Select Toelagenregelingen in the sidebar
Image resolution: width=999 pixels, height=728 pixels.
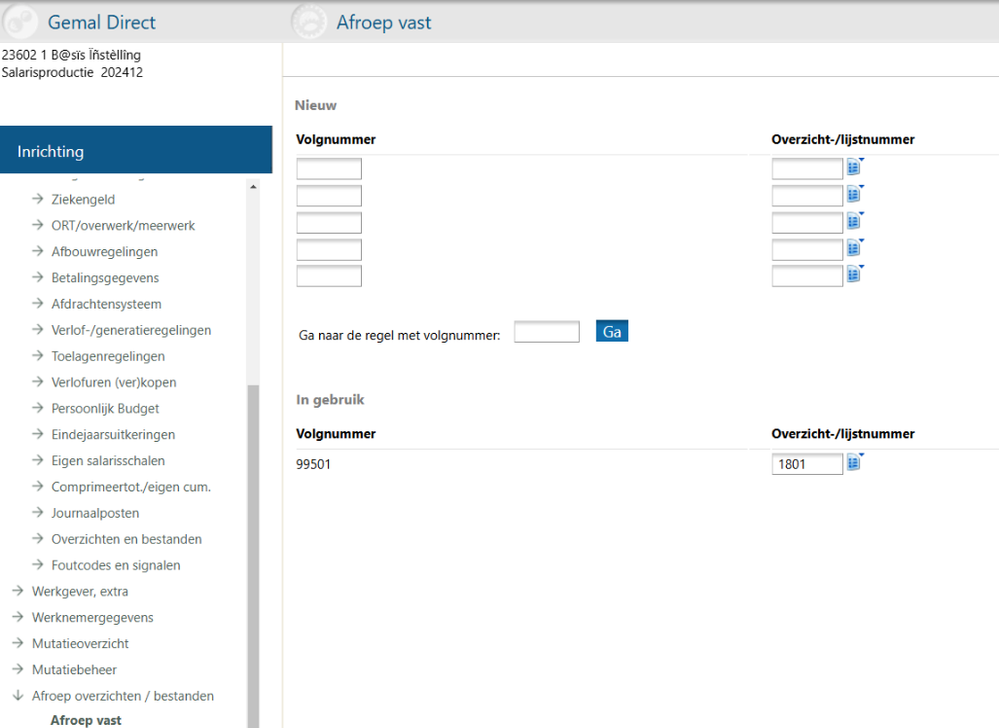[x=108, y=356]
